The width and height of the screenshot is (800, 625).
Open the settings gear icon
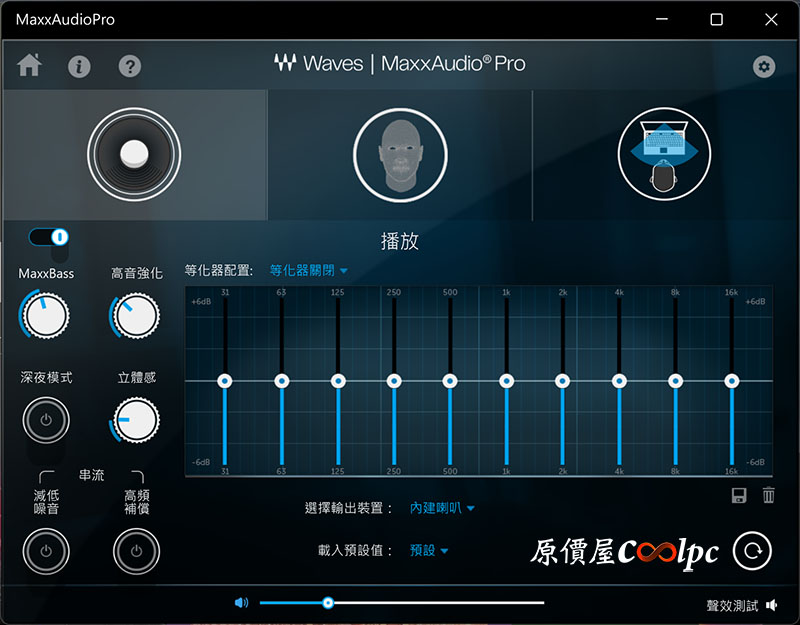(x=764, y=66)
